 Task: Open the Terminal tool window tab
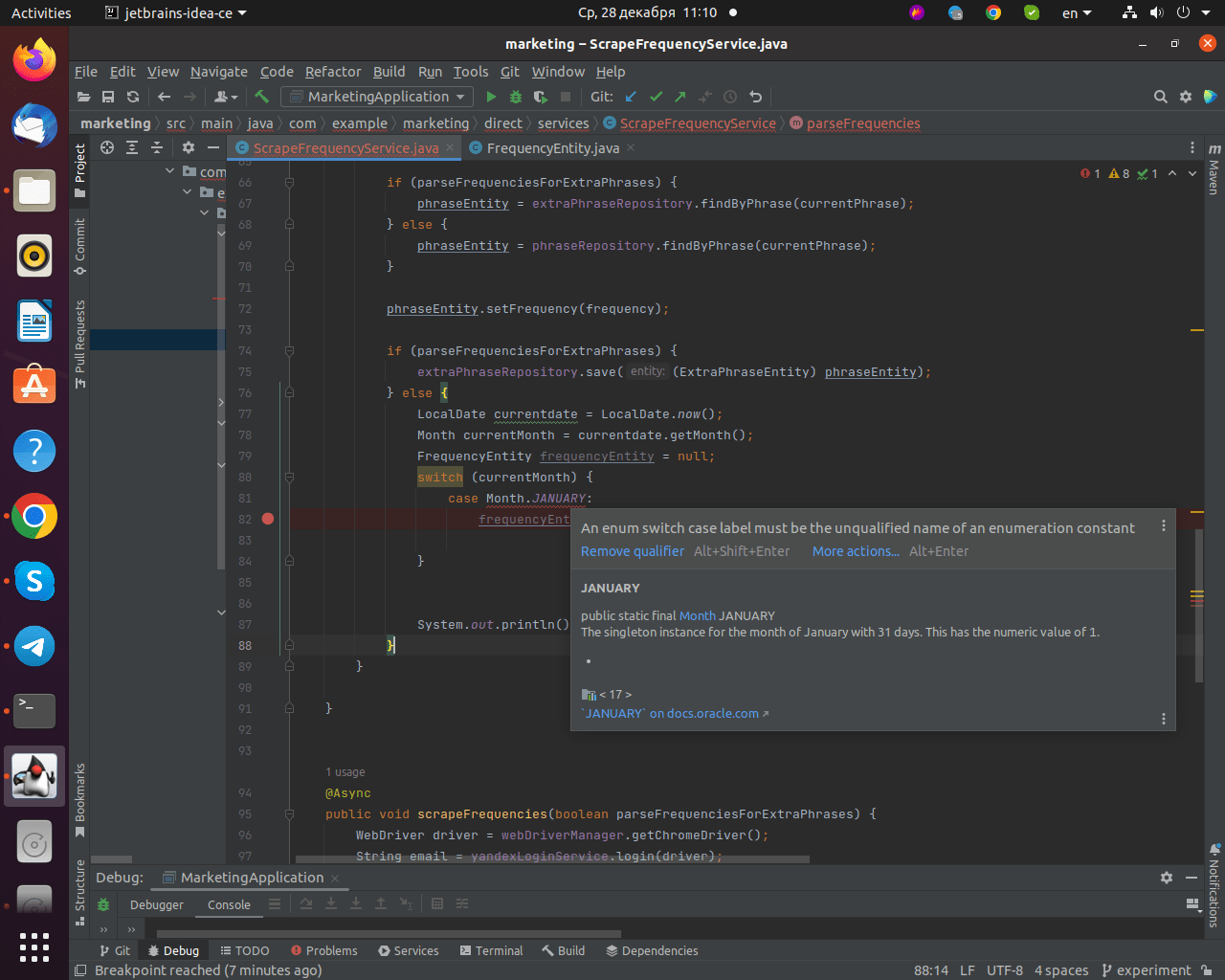tap(491, 950)
